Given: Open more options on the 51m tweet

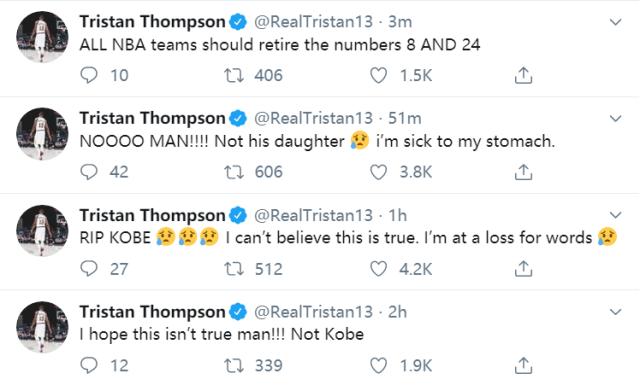Looking at the screenshot, I should pyautogui.click(x=616, y=118).
